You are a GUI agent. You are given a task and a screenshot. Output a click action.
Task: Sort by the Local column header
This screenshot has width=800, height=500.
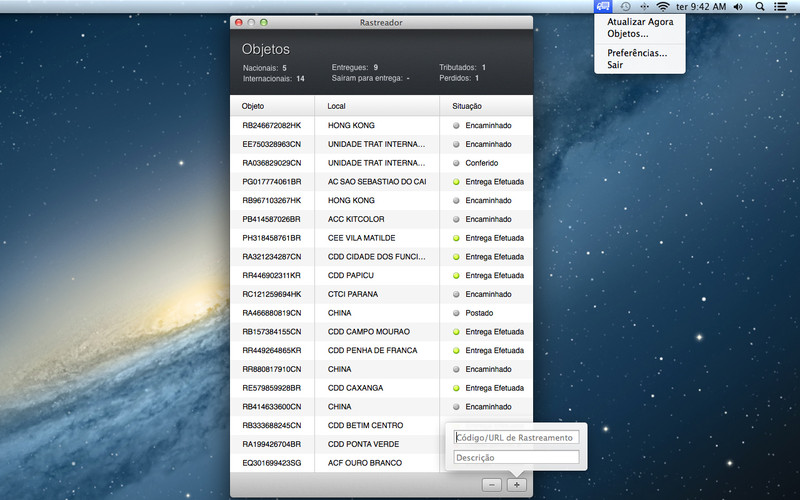377,106
